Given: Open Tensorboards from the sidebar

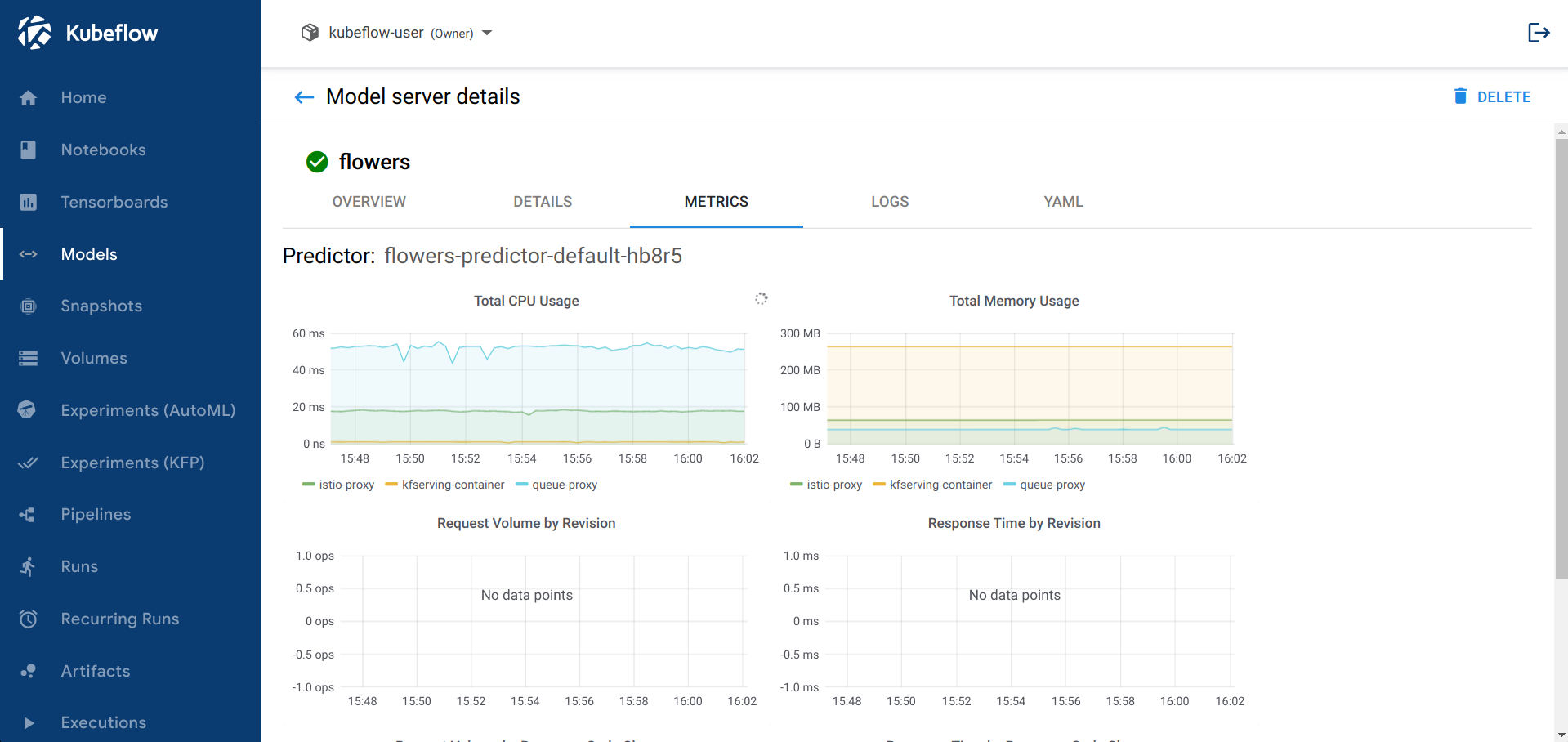Looking at the screenshot, I should (114, 202).
